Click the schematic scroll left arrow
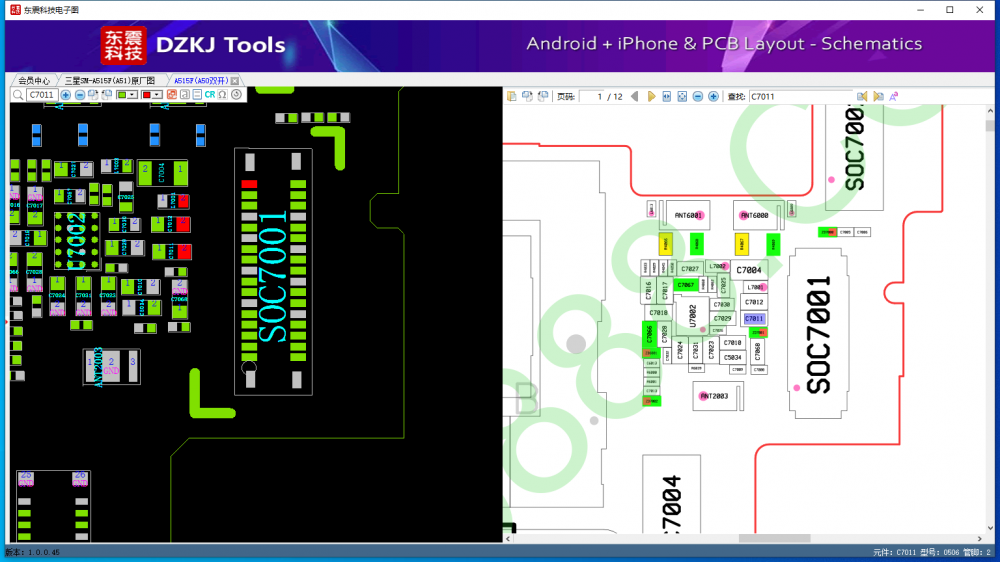 [508, 538]
